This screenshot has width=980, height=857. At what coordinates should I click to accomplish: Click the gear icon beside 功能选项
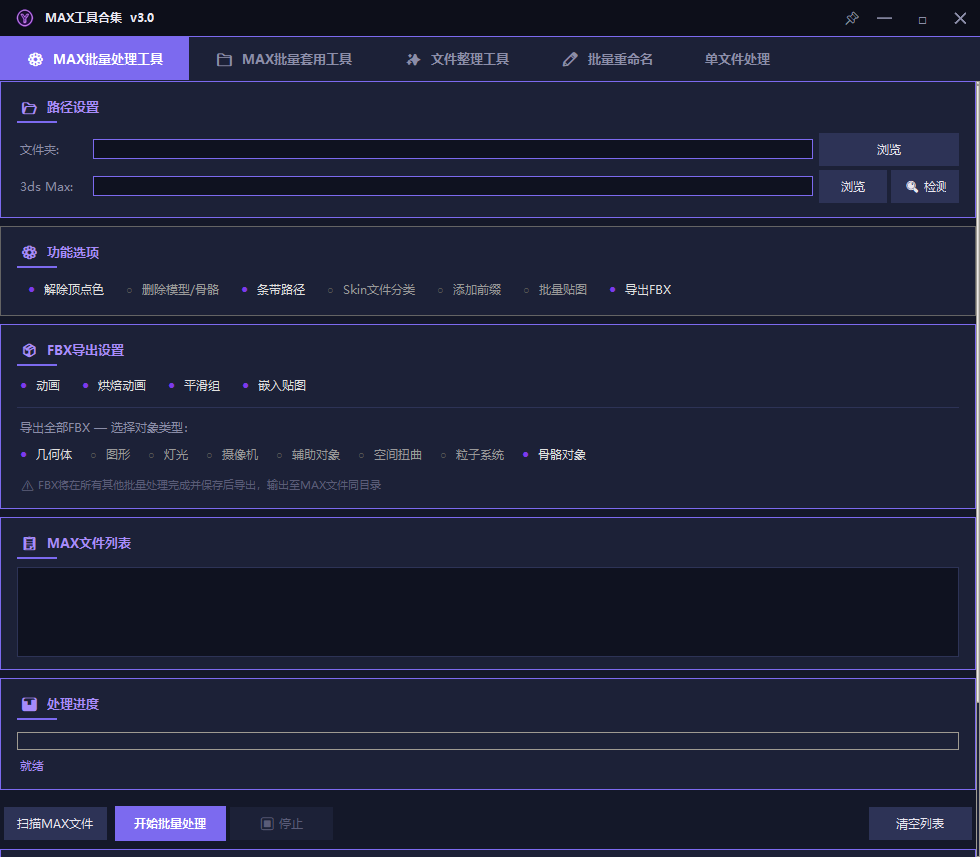point(29,253)
